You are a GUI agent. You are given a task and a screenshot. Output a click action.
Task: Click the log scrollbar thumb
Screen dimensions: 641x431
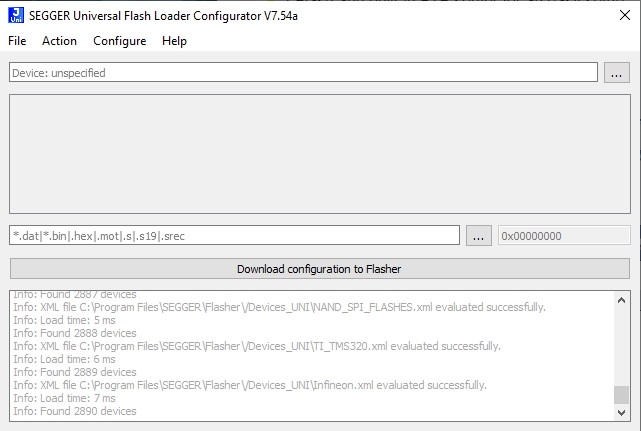click(621, 395)
